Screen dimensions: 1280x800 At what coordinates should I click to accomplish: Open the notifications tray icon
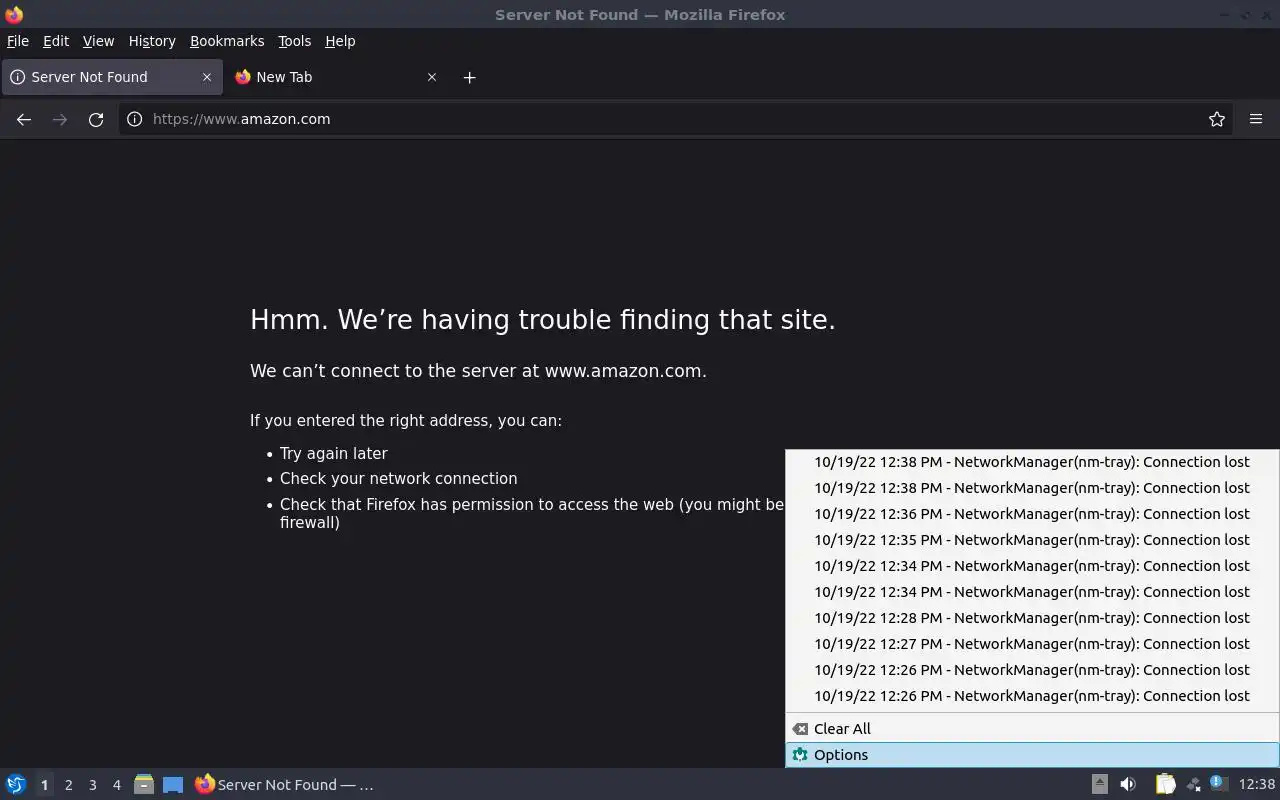(1217, 783)
